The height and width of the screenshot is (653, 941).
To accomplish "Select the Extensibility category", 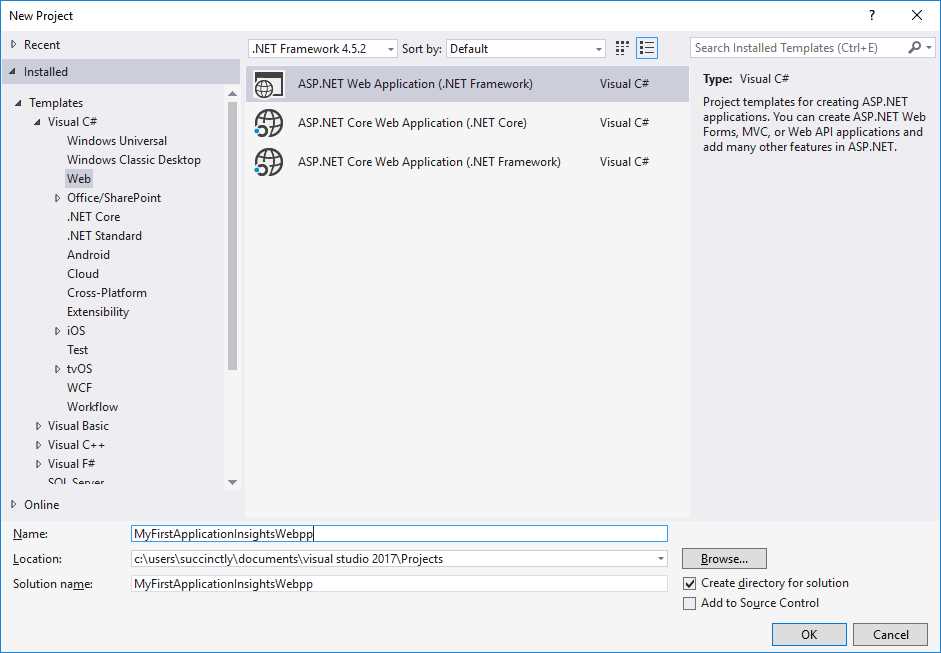I will tap(98, 312).
